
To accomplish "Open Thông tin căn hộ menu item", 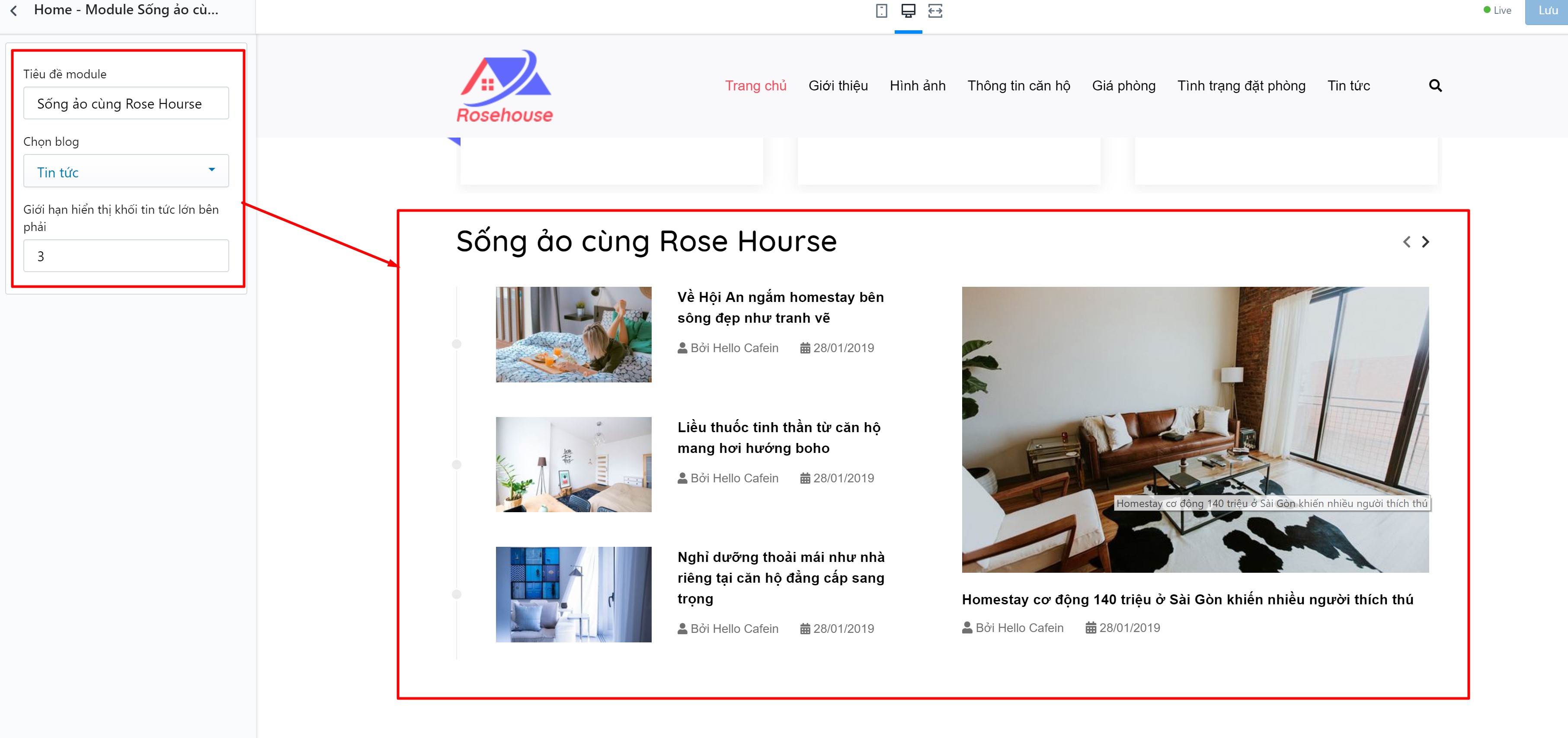I will [x=1019, y=86].
